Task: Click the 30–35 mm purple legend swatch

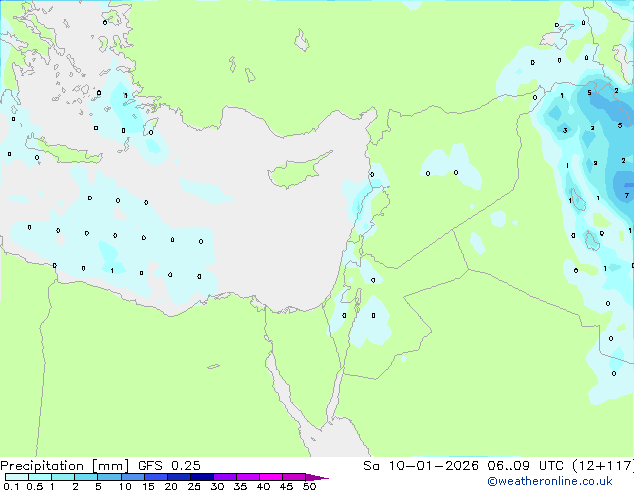Action: 225,477
